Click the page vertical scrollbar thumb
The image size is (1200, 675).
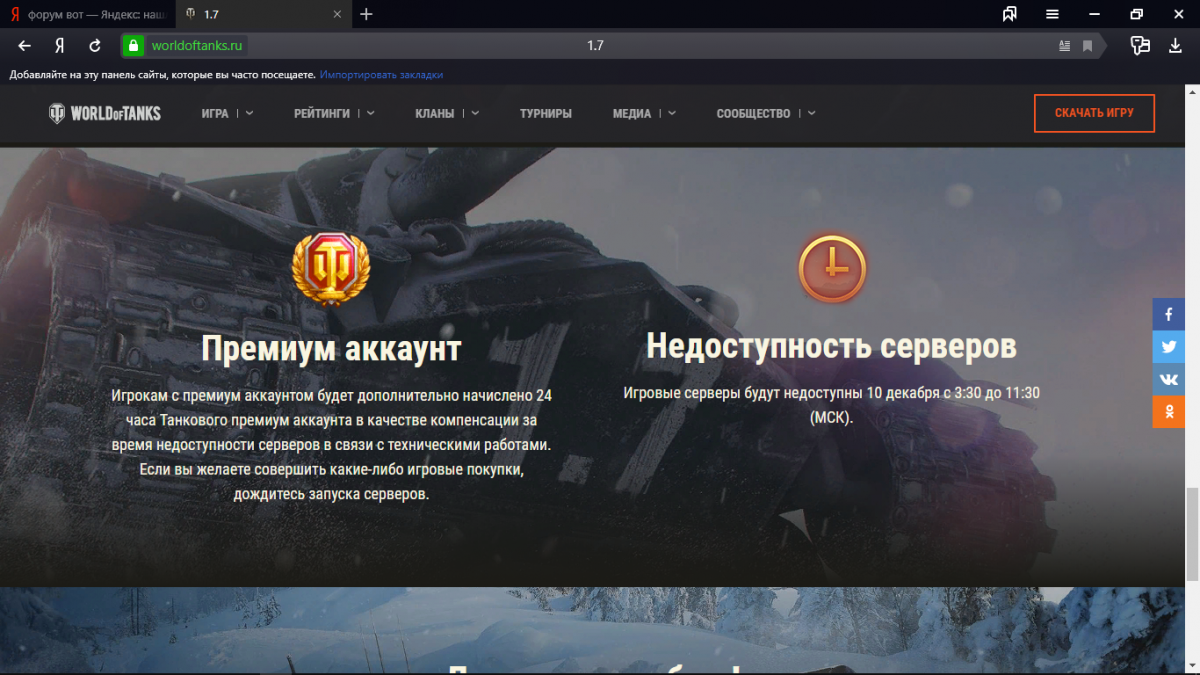(1192, 533)
